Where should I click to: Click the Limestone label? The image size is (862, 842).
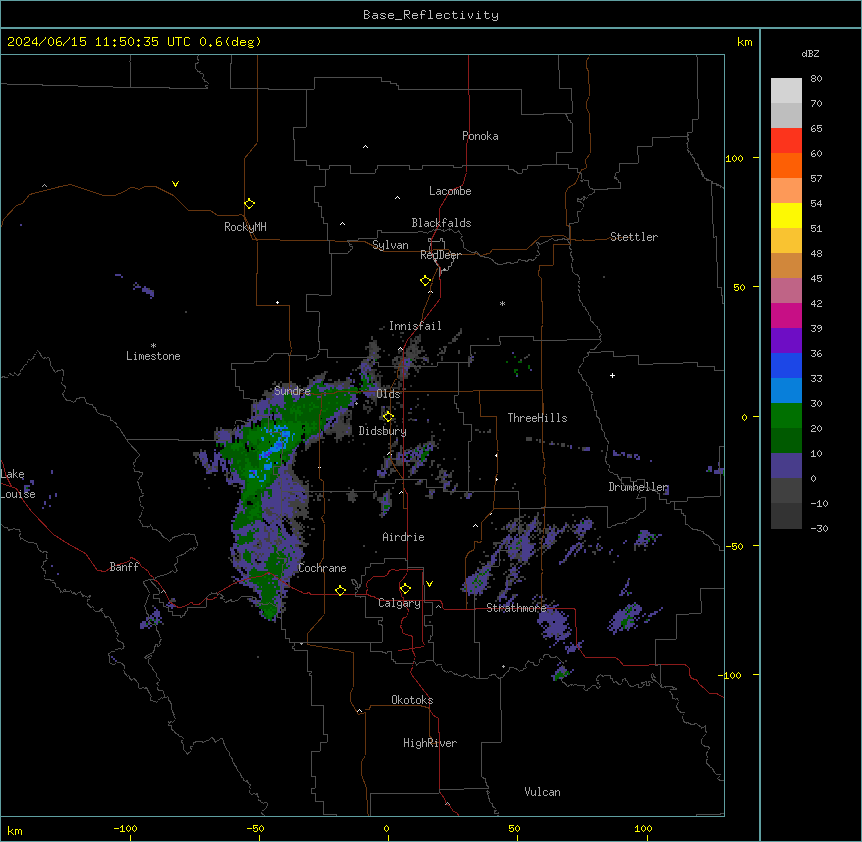[153, 356]
